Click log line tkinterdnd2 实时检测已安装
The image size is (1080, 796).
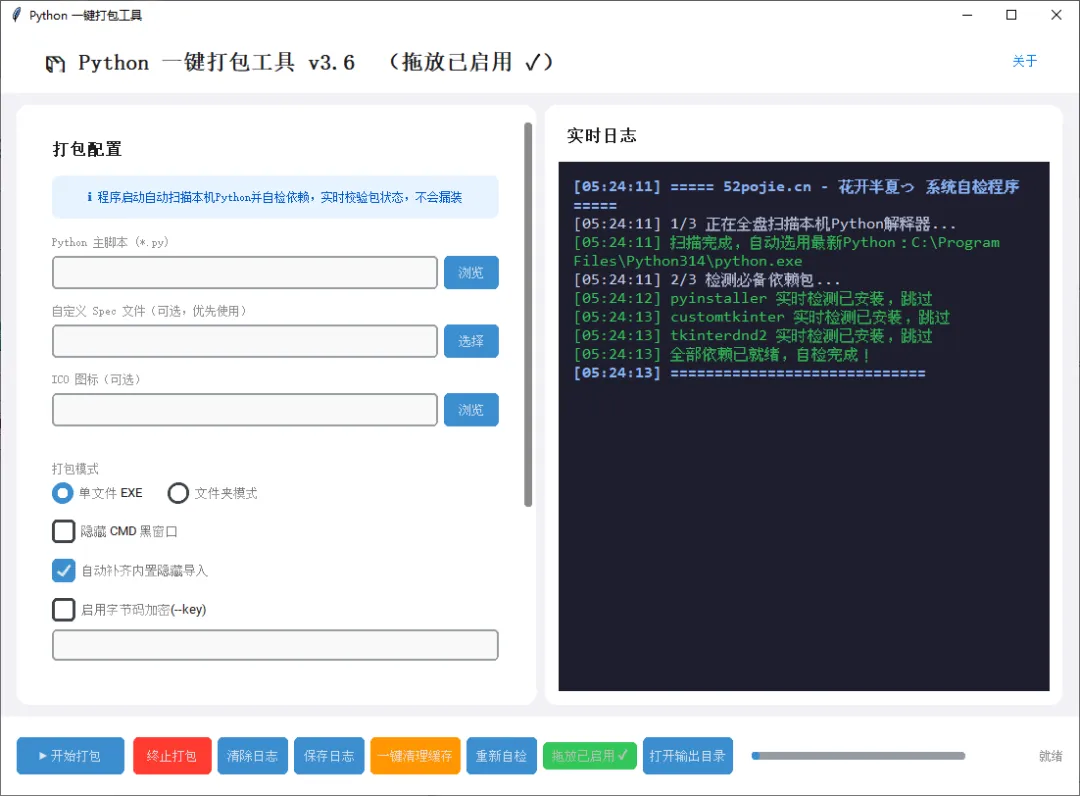pos(753,335)
